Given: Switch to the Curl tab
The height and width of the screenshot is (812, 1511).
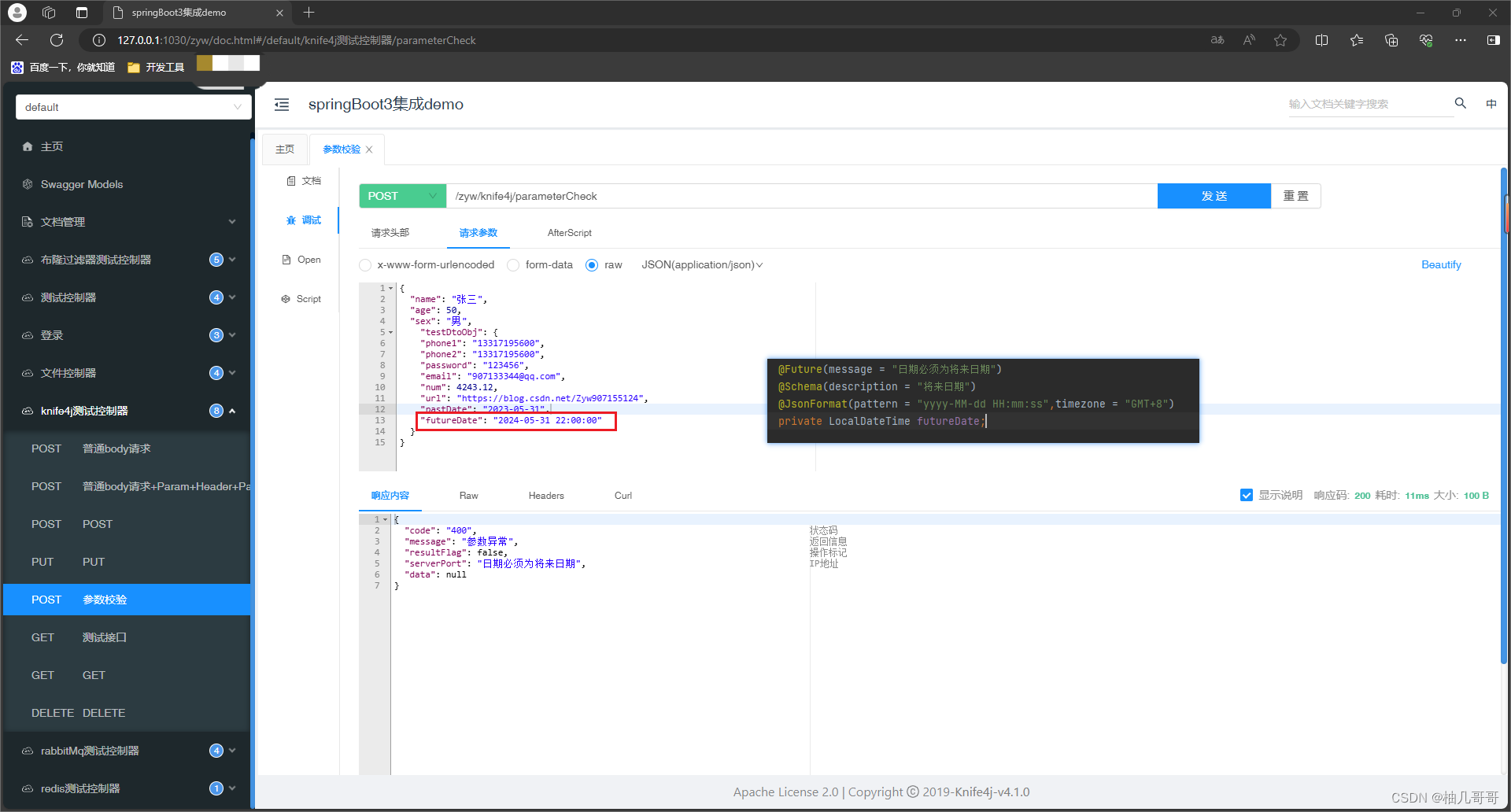Looking at the screenshot, I should coord(623,496).
